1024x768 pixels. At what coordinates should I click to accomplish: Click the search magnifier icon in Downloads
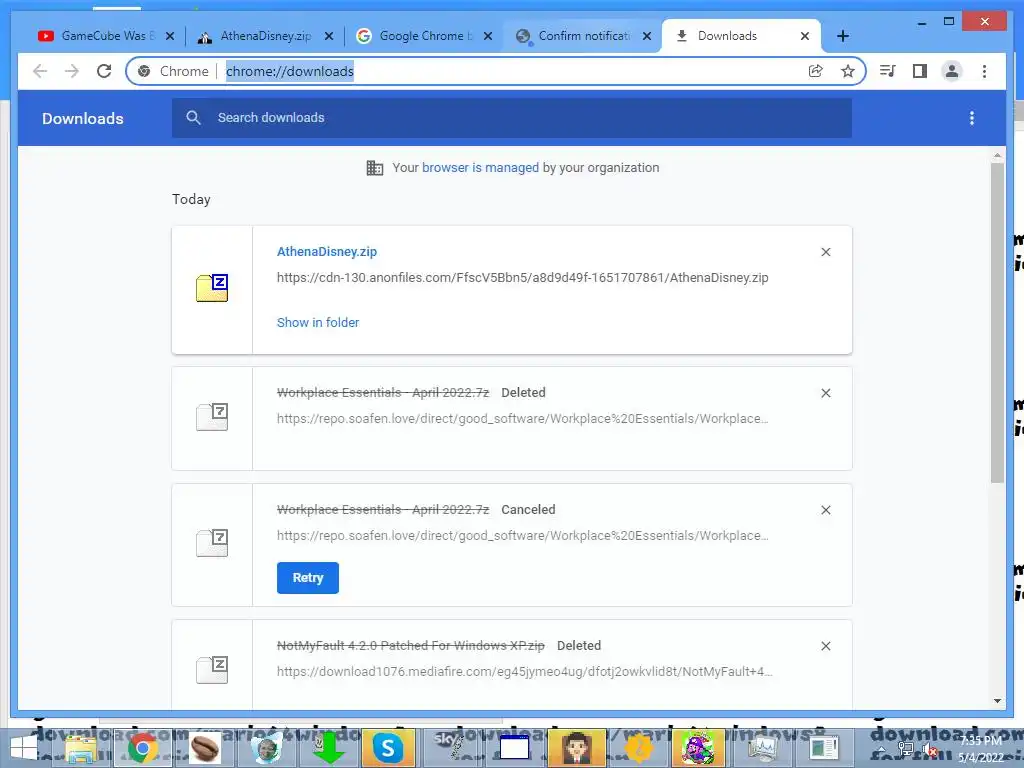tap(193, 118)
